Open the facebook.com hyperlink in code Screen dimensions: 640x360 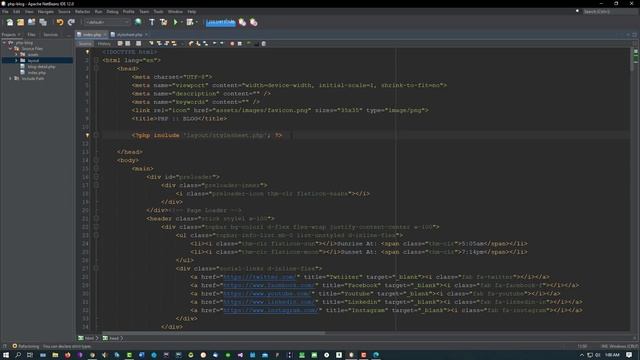tap(269, 285)
